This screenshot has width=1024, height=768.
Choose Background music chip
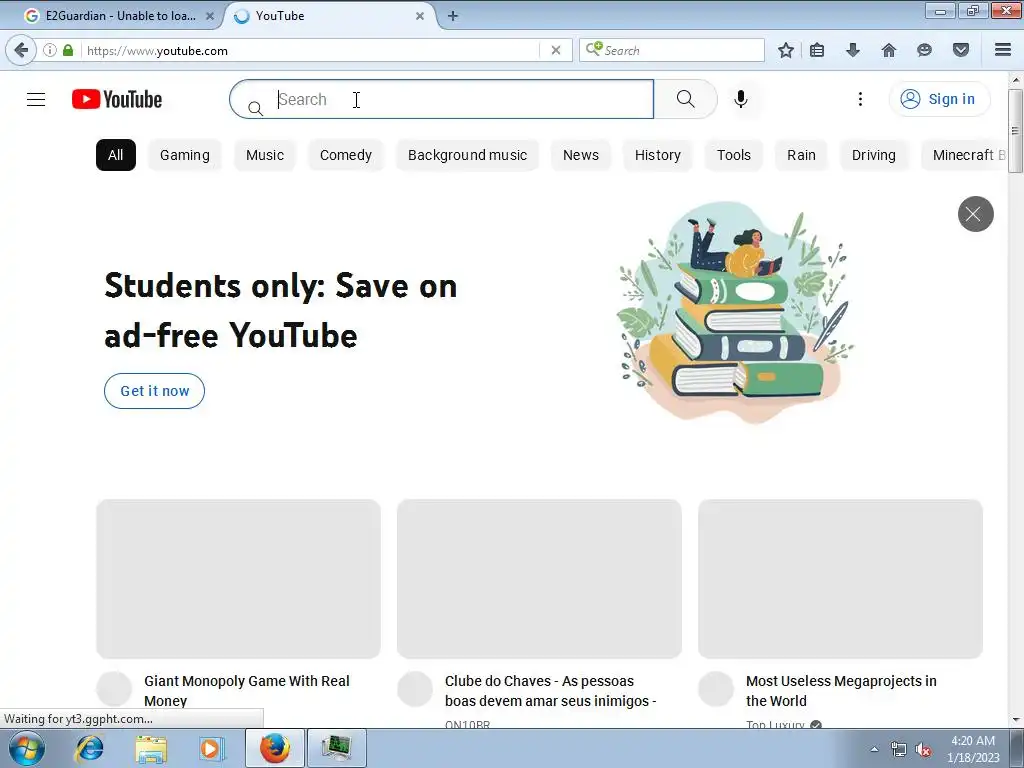(x=467, y=155)
